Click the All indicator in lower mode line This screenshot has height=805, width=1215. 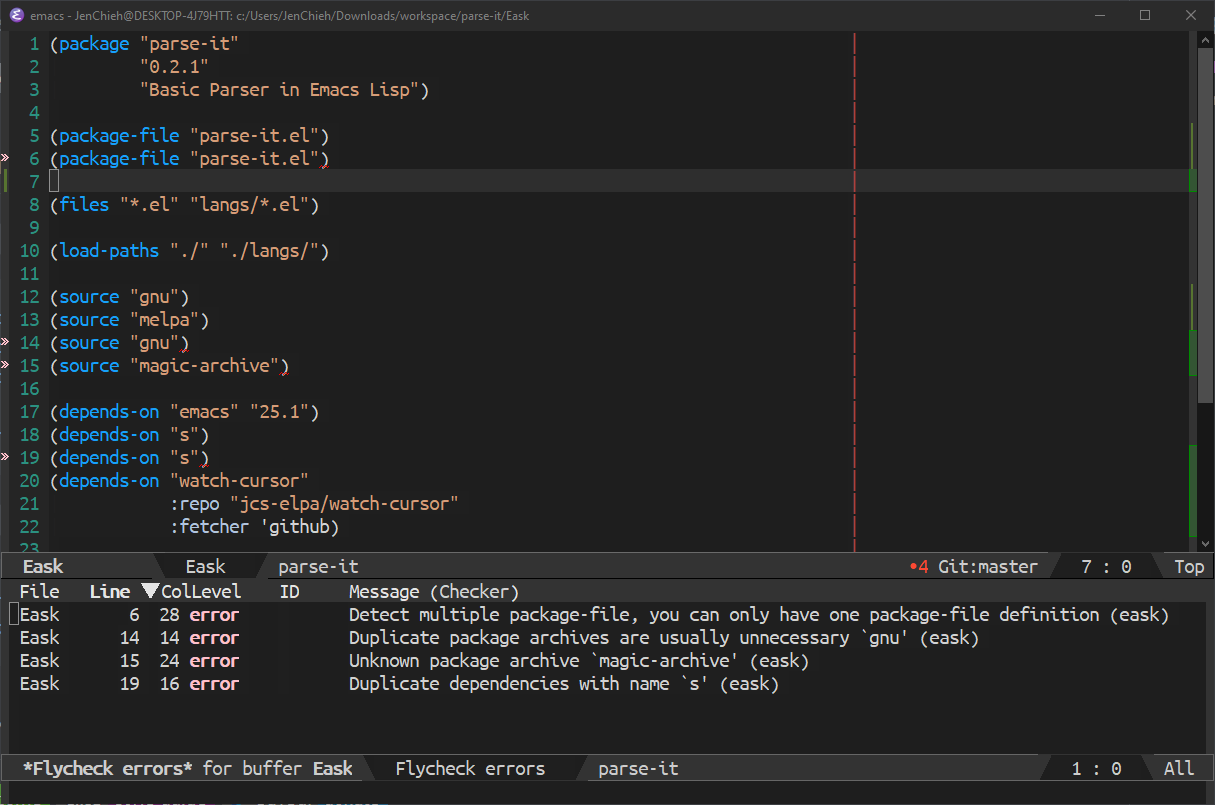pos(1179,769)
